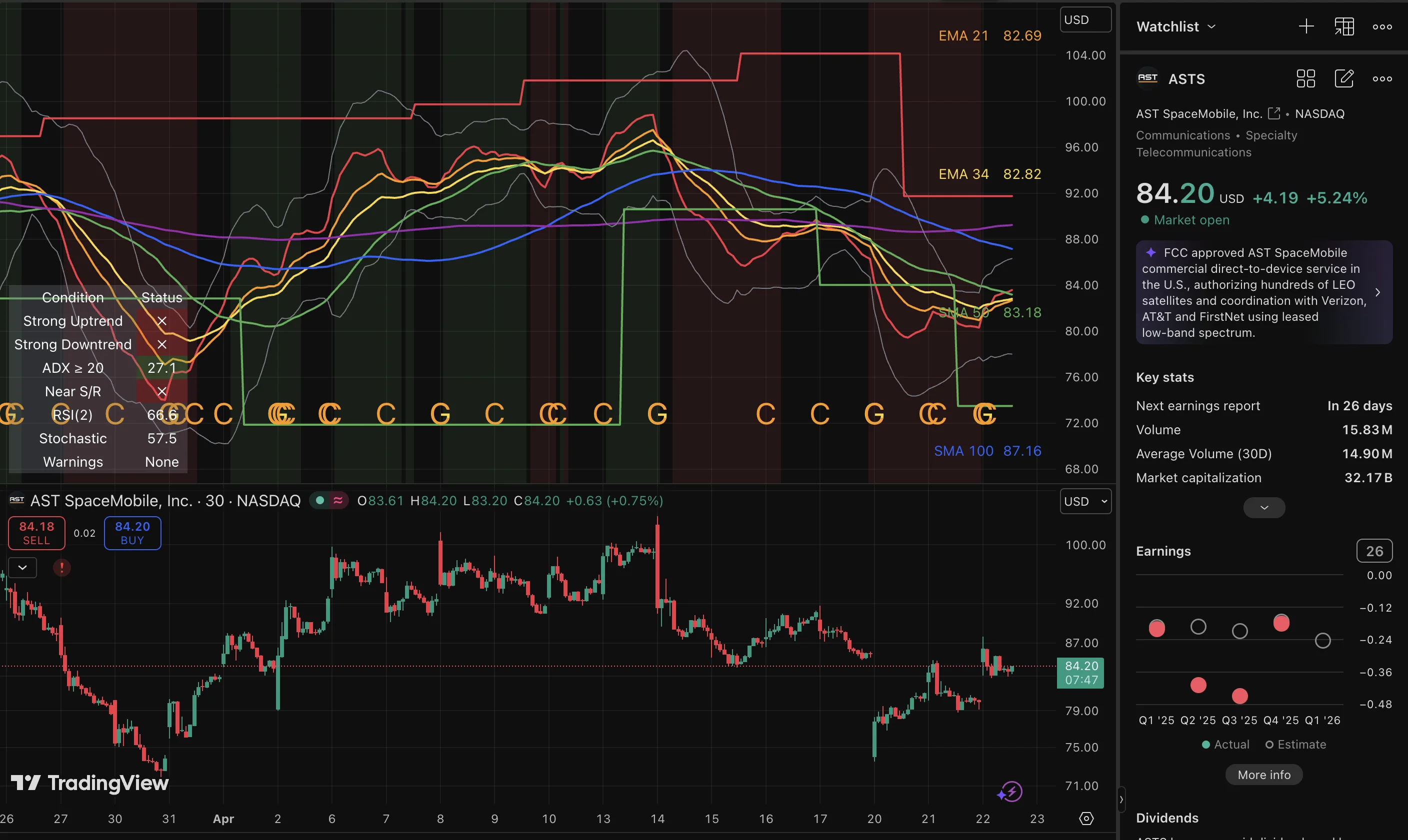Click the Estimate legend item in Earnings
The height and width of the screenshot is (840, 1408).
1295,745
